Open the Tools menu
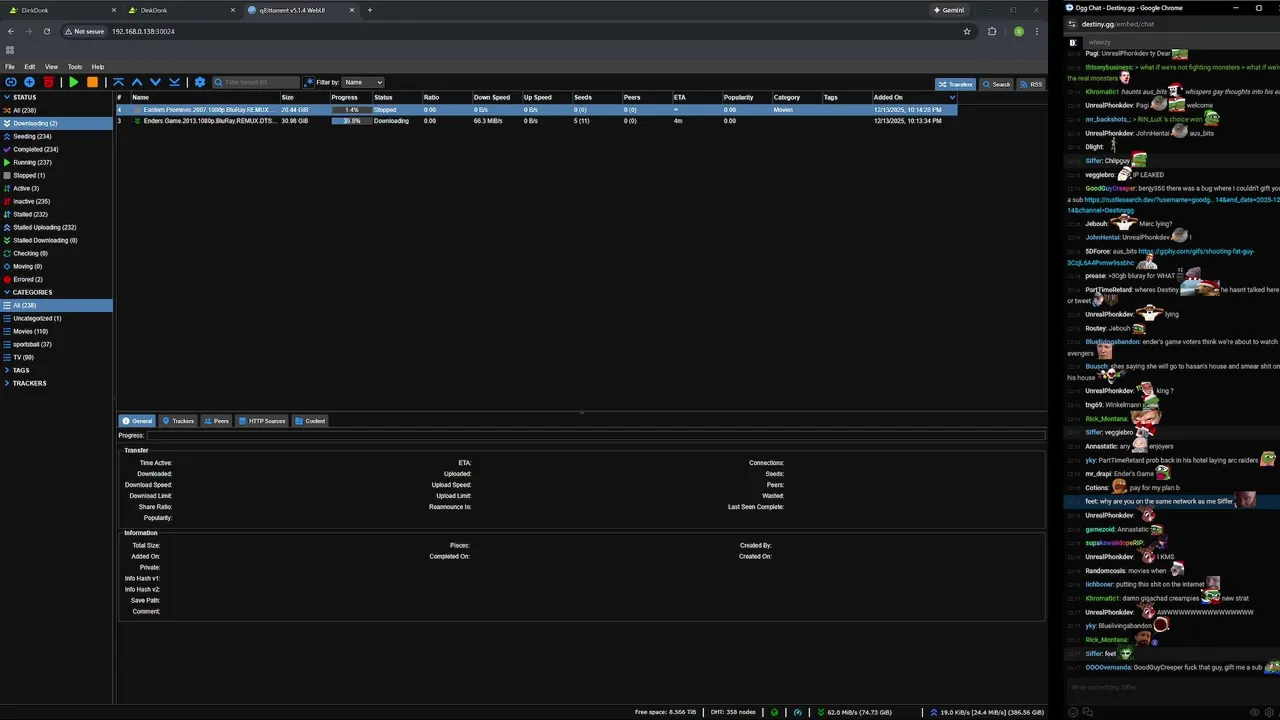The width and height of the screenshot is (1280, 720). 75,67
